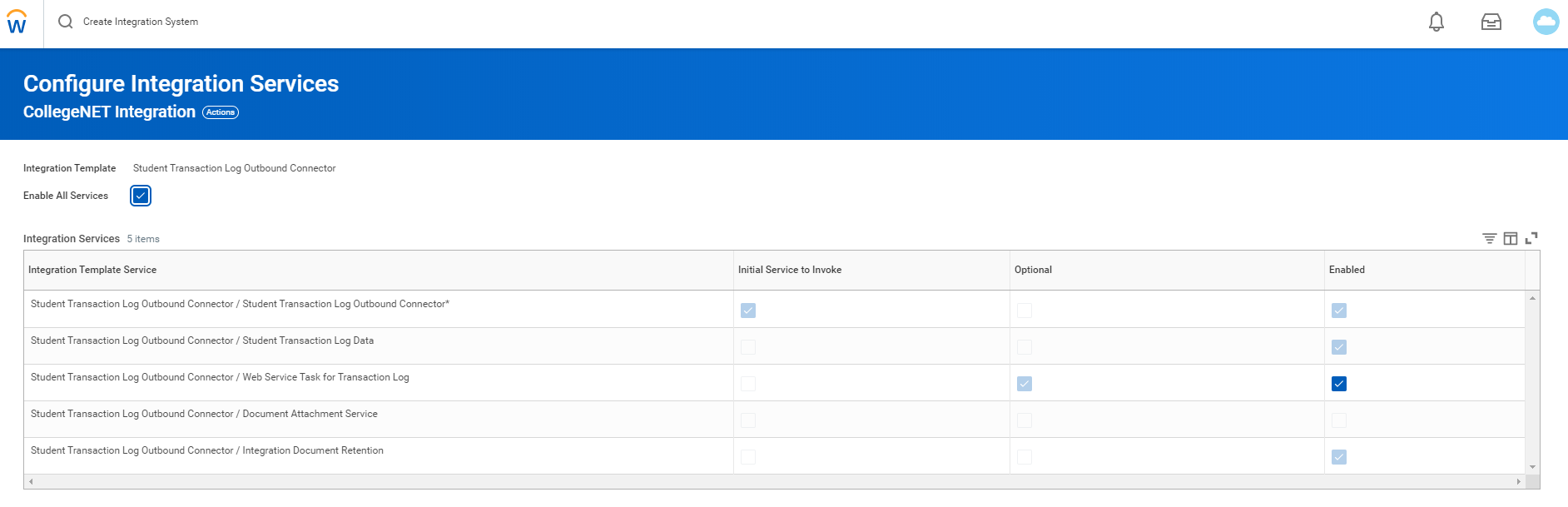Click the horizontal scrollbar right arrow
The image size is (1568, 507).
coord(1518,481)
